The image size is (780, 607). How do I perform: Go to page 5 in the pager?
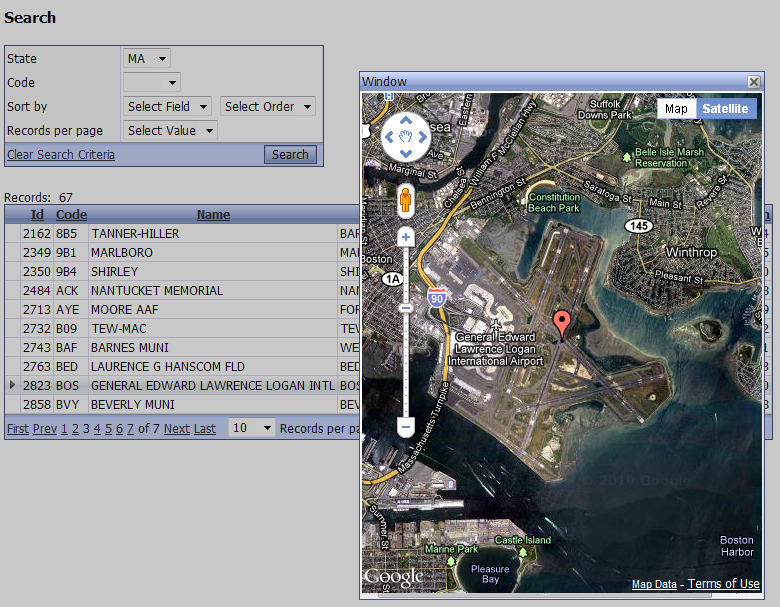tap(108, 428)
